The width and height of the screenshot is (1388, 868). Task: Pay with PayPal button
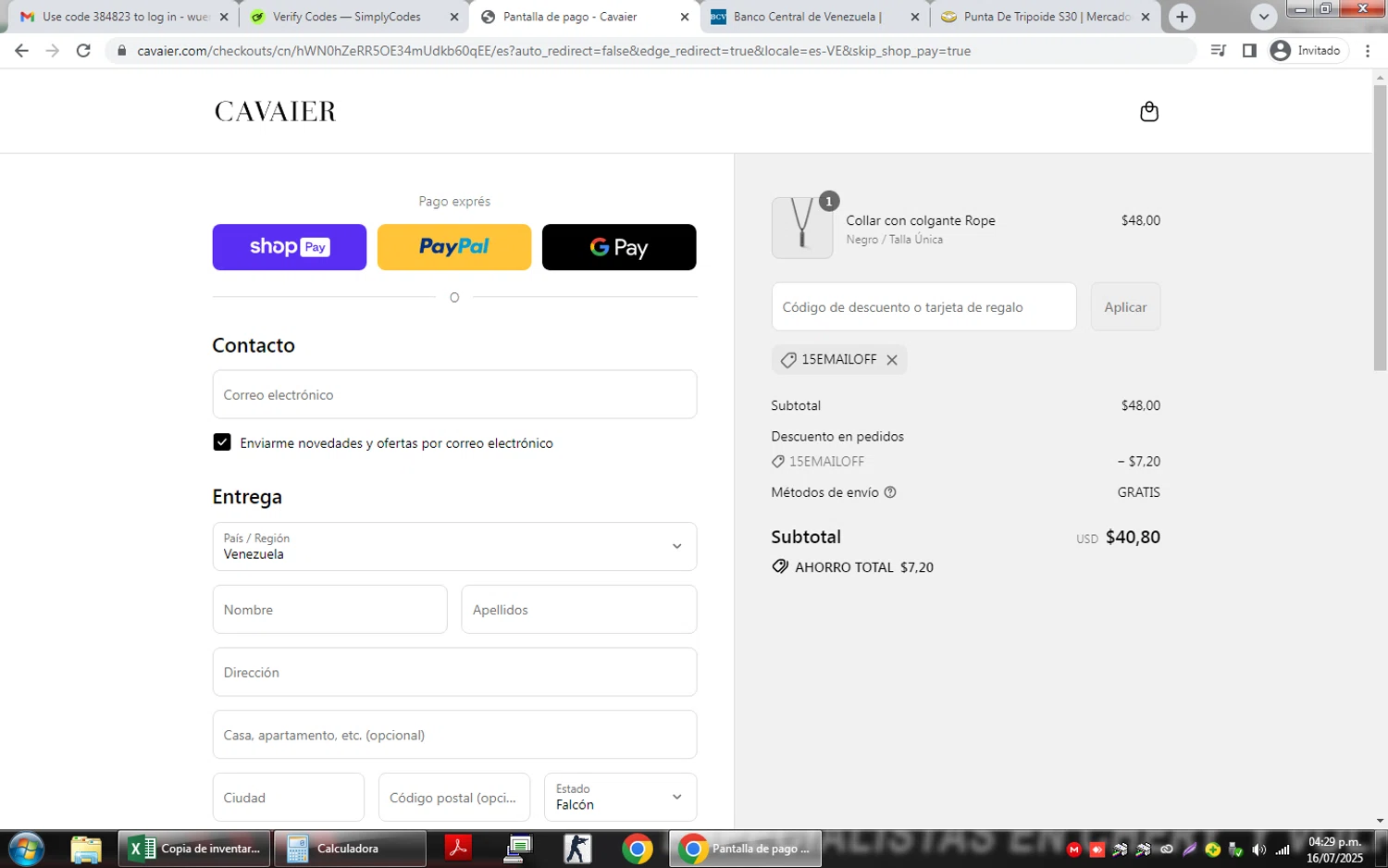(x=454, y=247)
